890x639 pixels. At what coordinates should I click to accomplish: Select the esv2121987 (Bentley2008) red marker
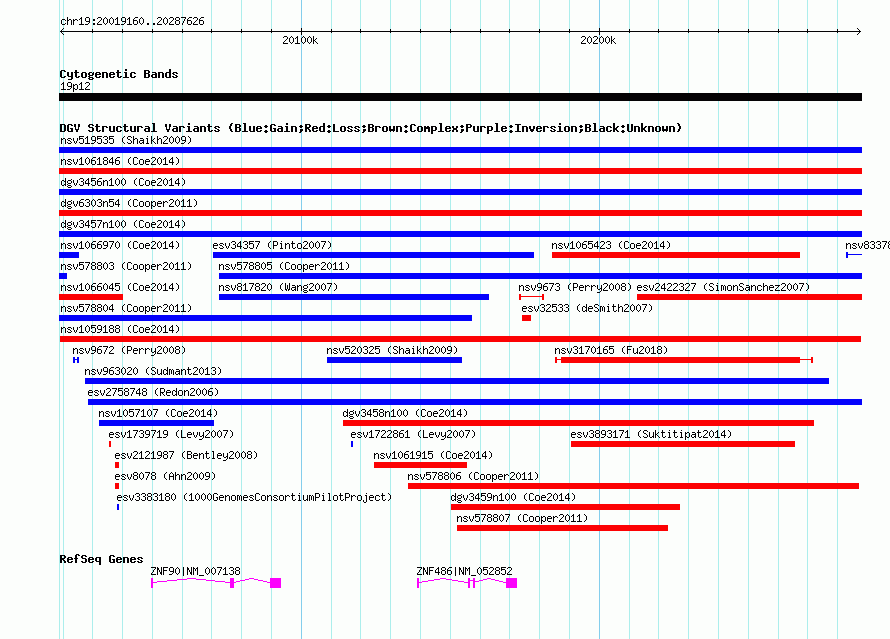click(117, 465)
